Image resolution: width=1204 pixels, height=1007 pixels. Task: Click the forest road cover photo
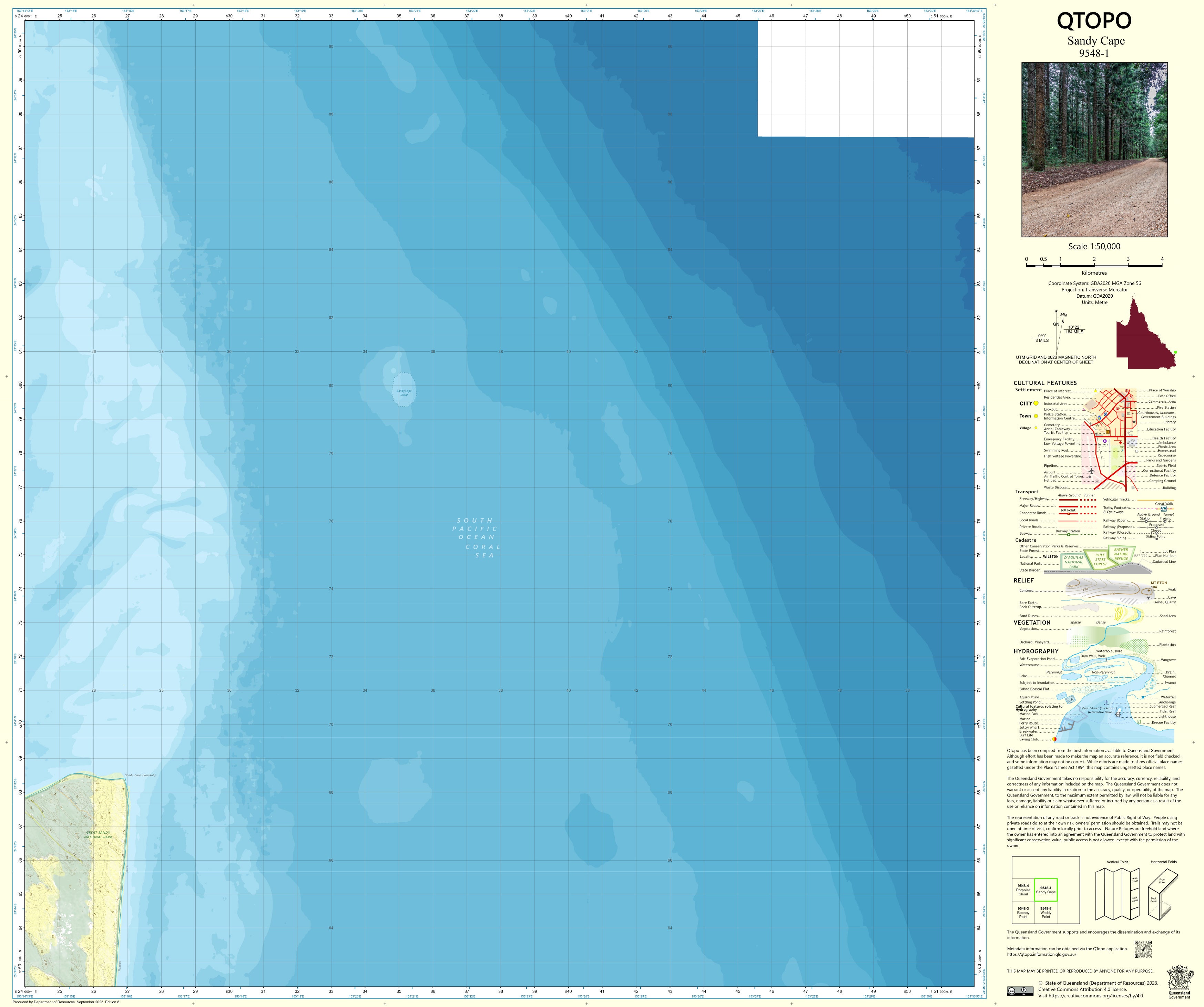(1094, 150)
